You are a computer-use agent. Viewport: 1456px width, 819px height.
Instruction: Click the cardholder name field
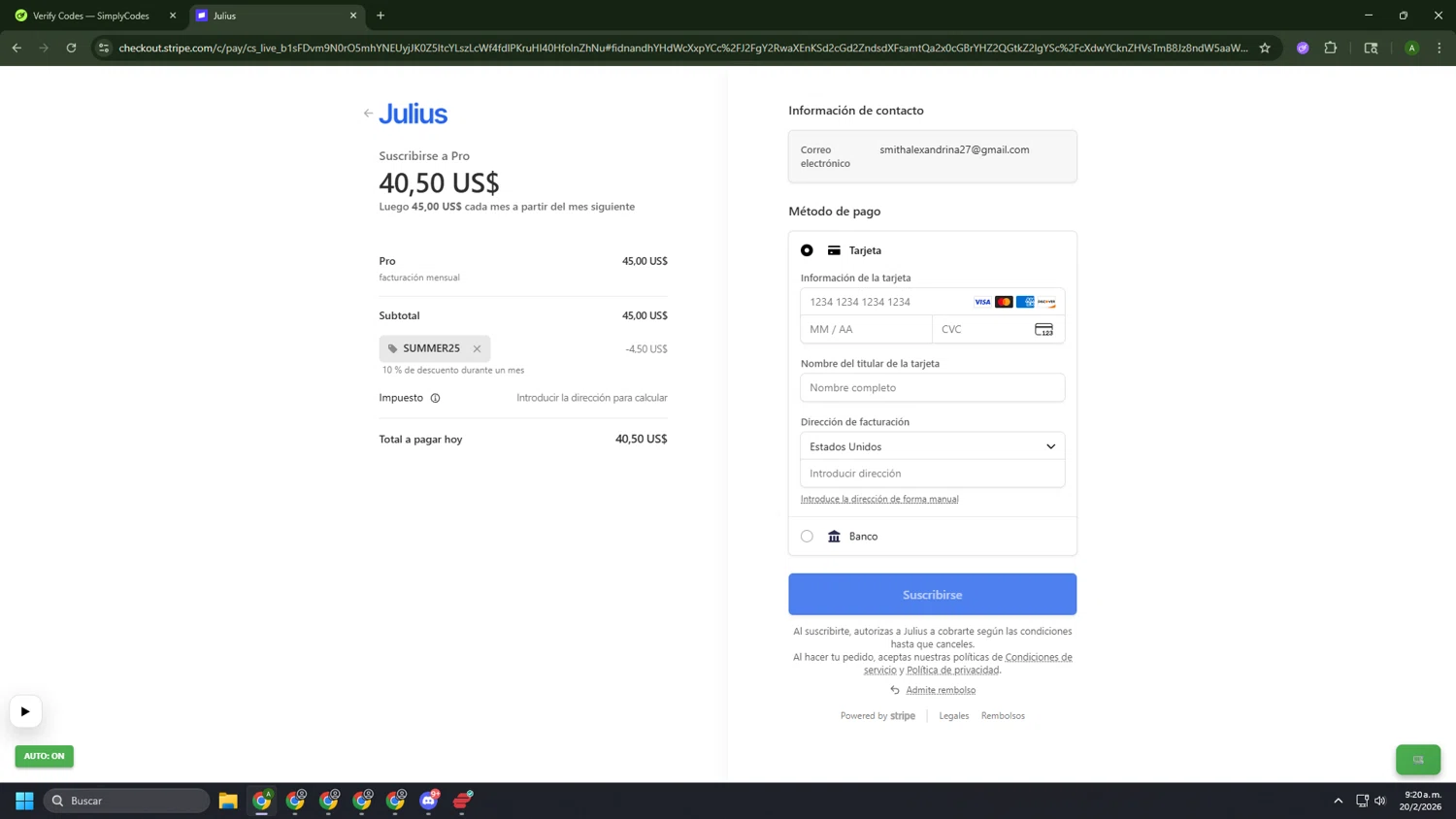(x=932, y=387)
